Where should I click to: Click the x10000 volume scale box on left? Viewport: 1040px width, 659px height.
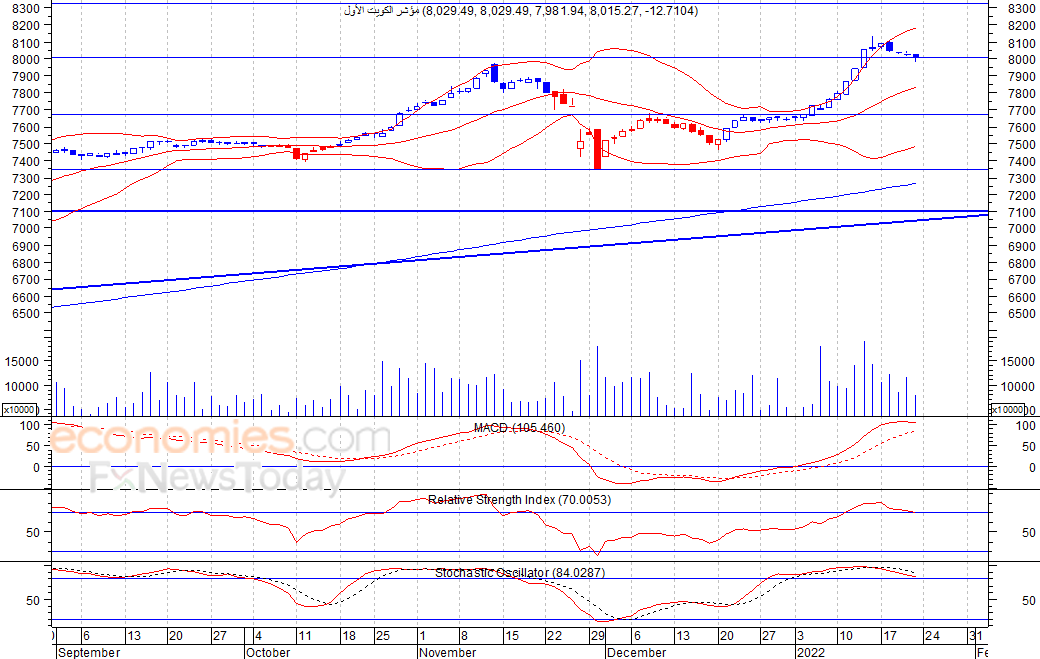[x=19, y=410]
